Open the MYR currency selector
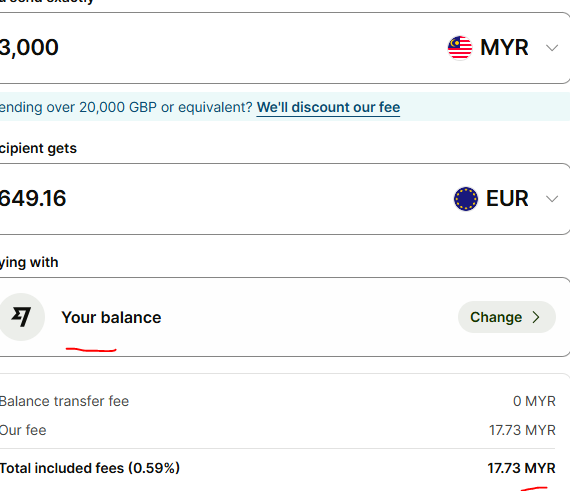The height and width of the screenshot is (491, 570). [503, 48]
